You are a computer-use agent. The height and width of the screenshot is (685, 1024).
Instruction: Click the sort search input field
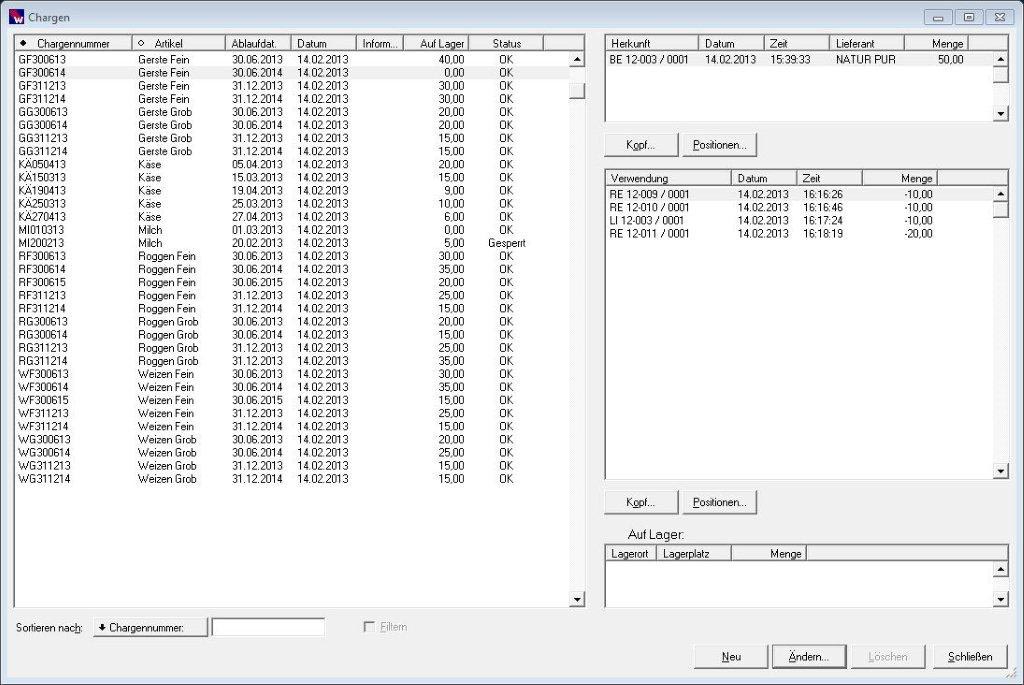(268, 627)
